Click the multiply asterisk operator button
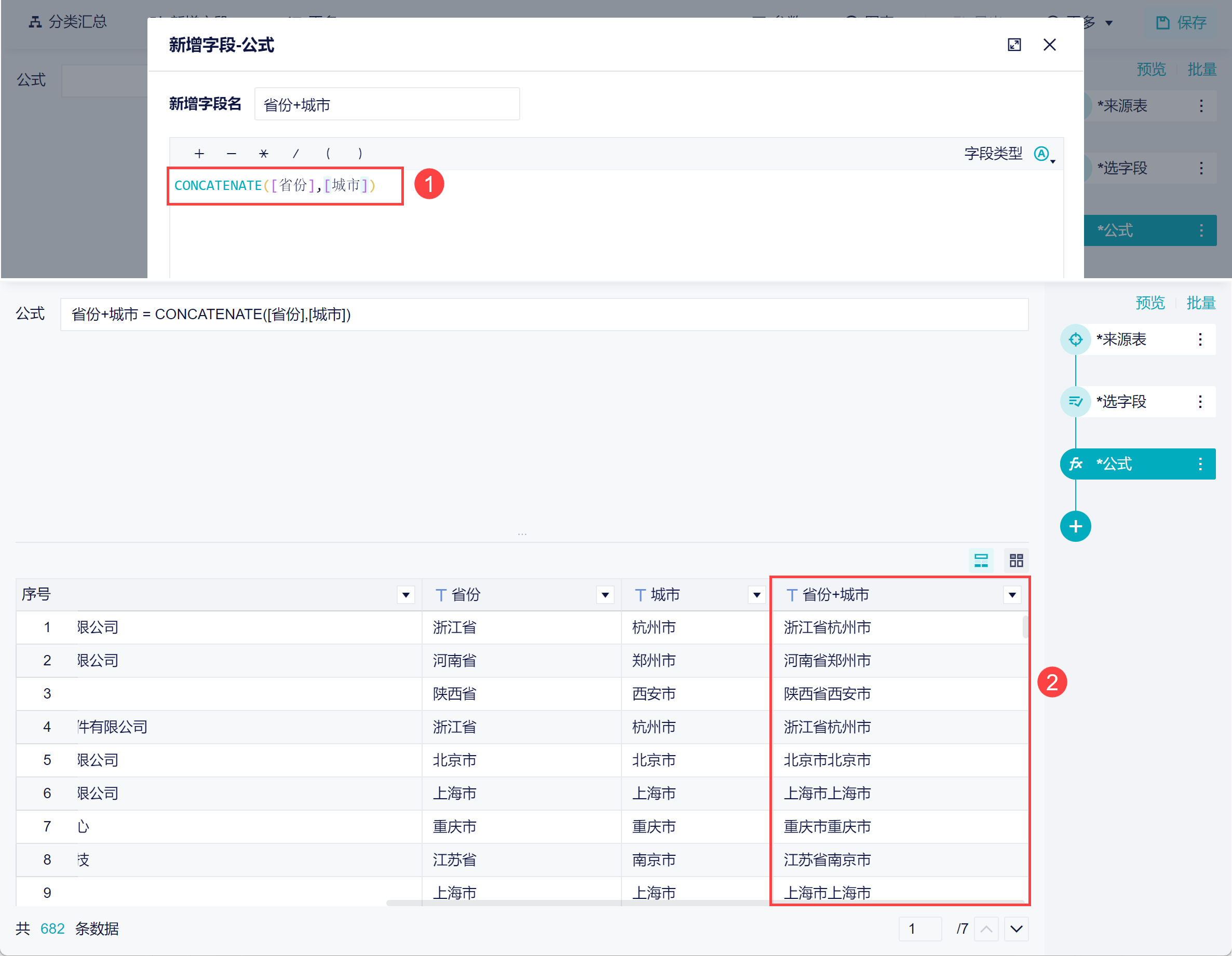 pyautogui.click(x=263, y=154)
